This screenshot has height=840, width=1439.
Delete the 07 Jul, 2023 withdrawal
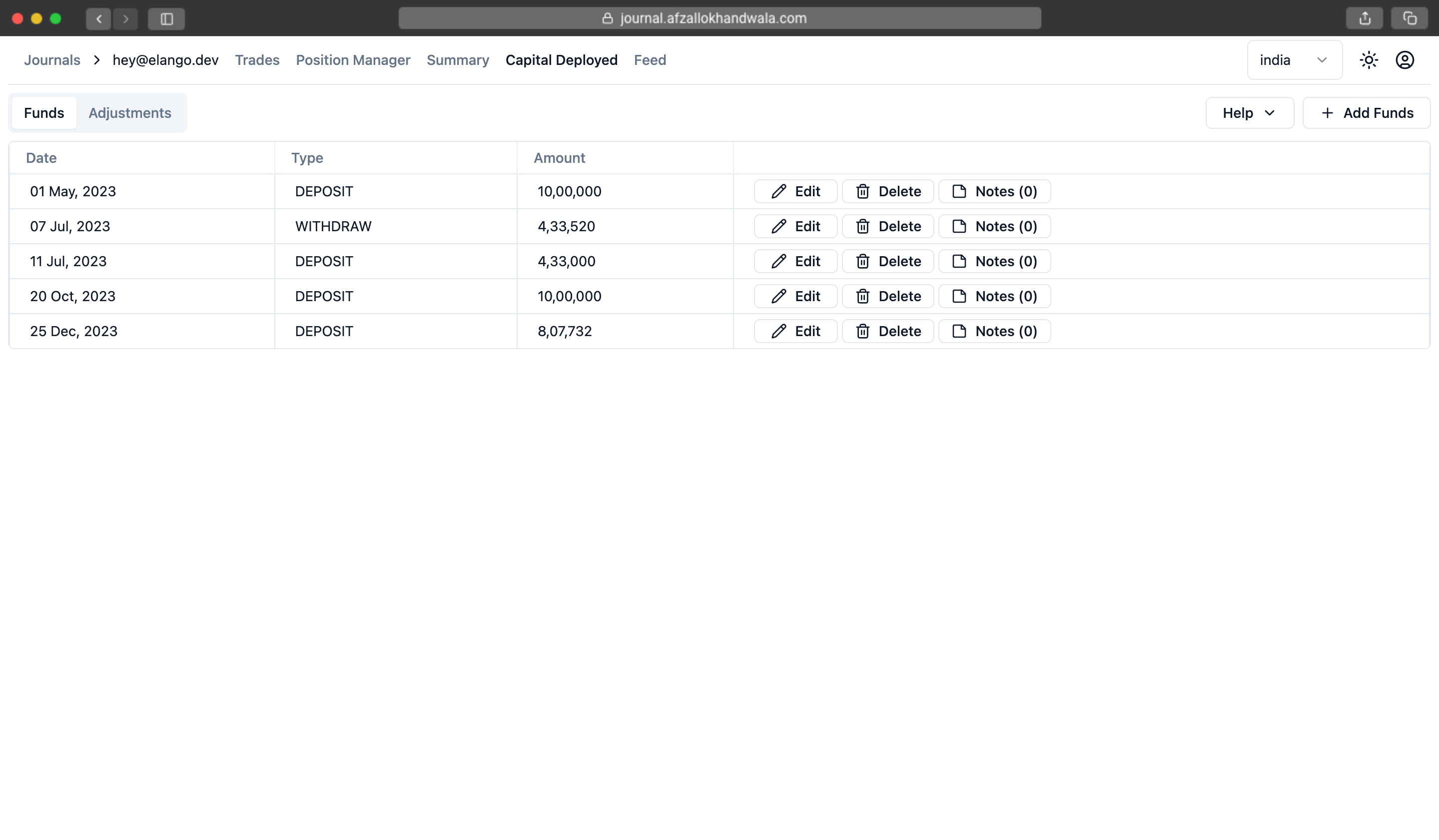887,227
